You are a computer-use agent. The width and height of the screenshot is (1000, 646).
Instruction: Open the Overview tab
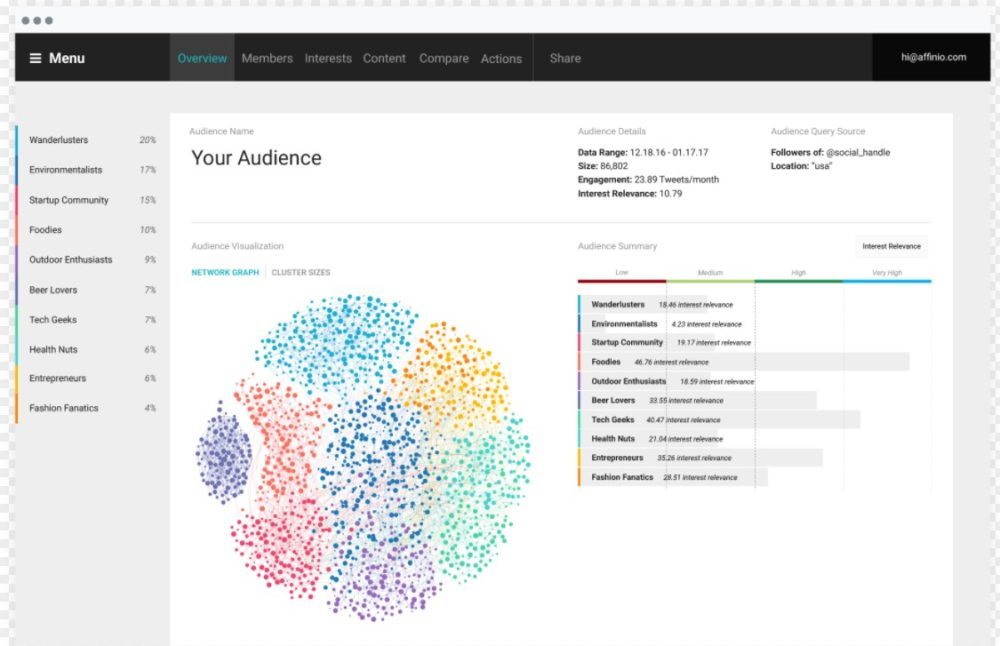[x=202, y=58]
